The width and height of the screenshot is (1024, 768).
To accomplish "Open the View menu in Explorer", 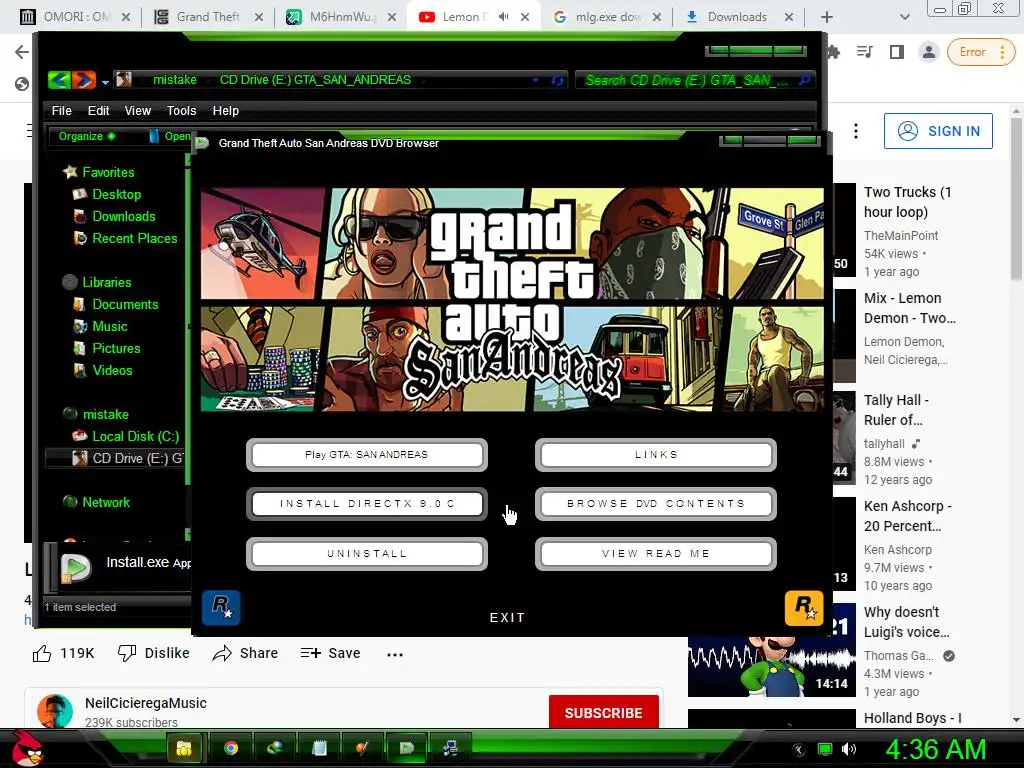I will 138,110.
